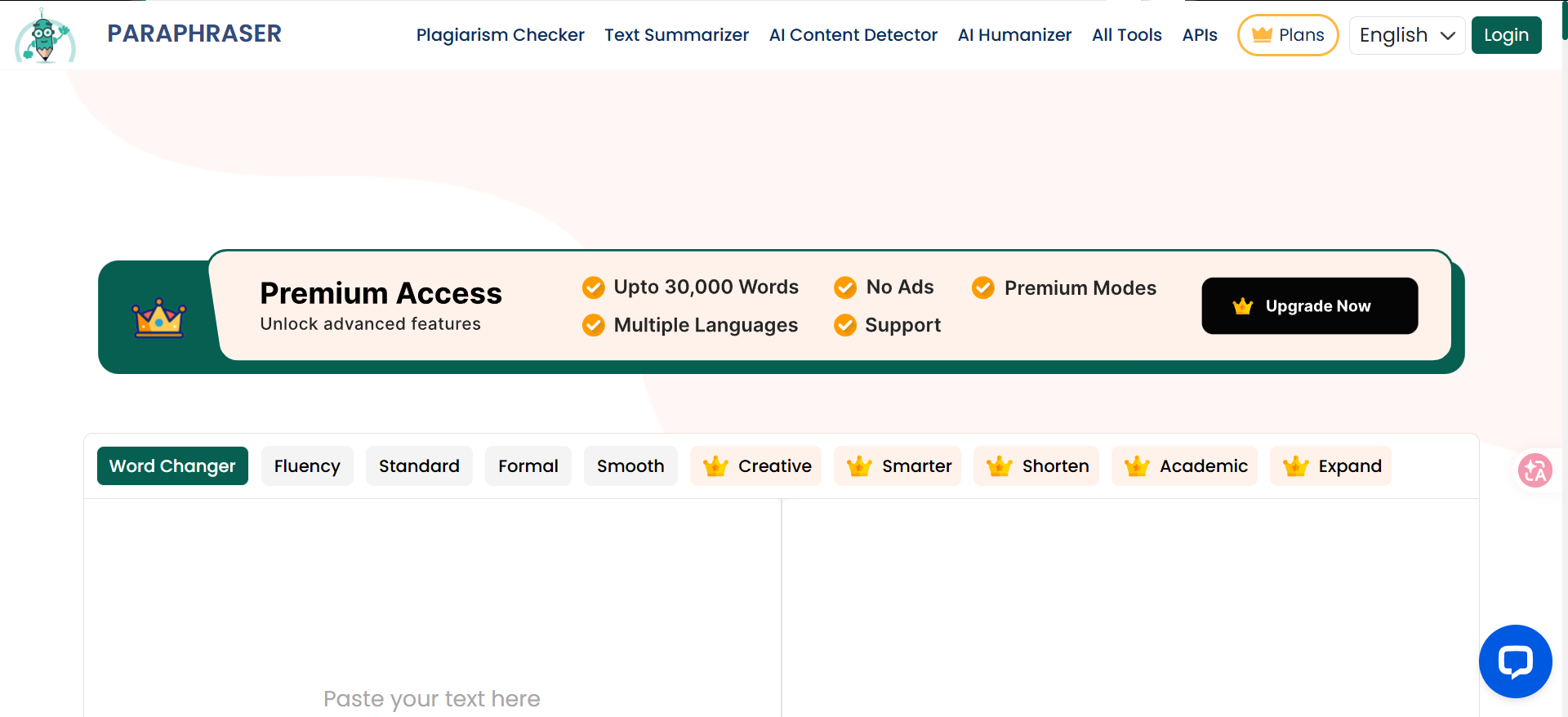Click the Paste your text here input area
This screenshot has width=1568, height=717.
click(432, 608)
